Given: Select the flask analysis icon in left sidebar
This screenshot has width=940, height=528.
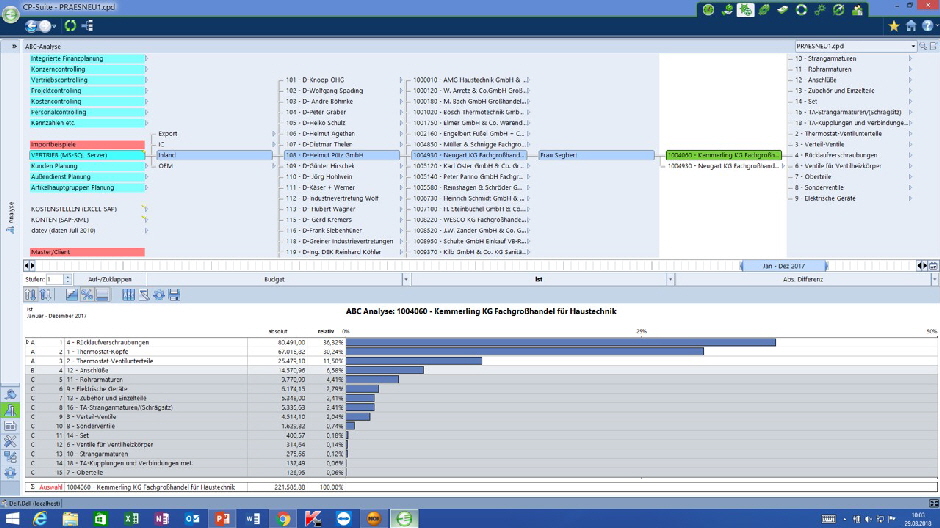Looking at the screenshot, I should 10,410.
